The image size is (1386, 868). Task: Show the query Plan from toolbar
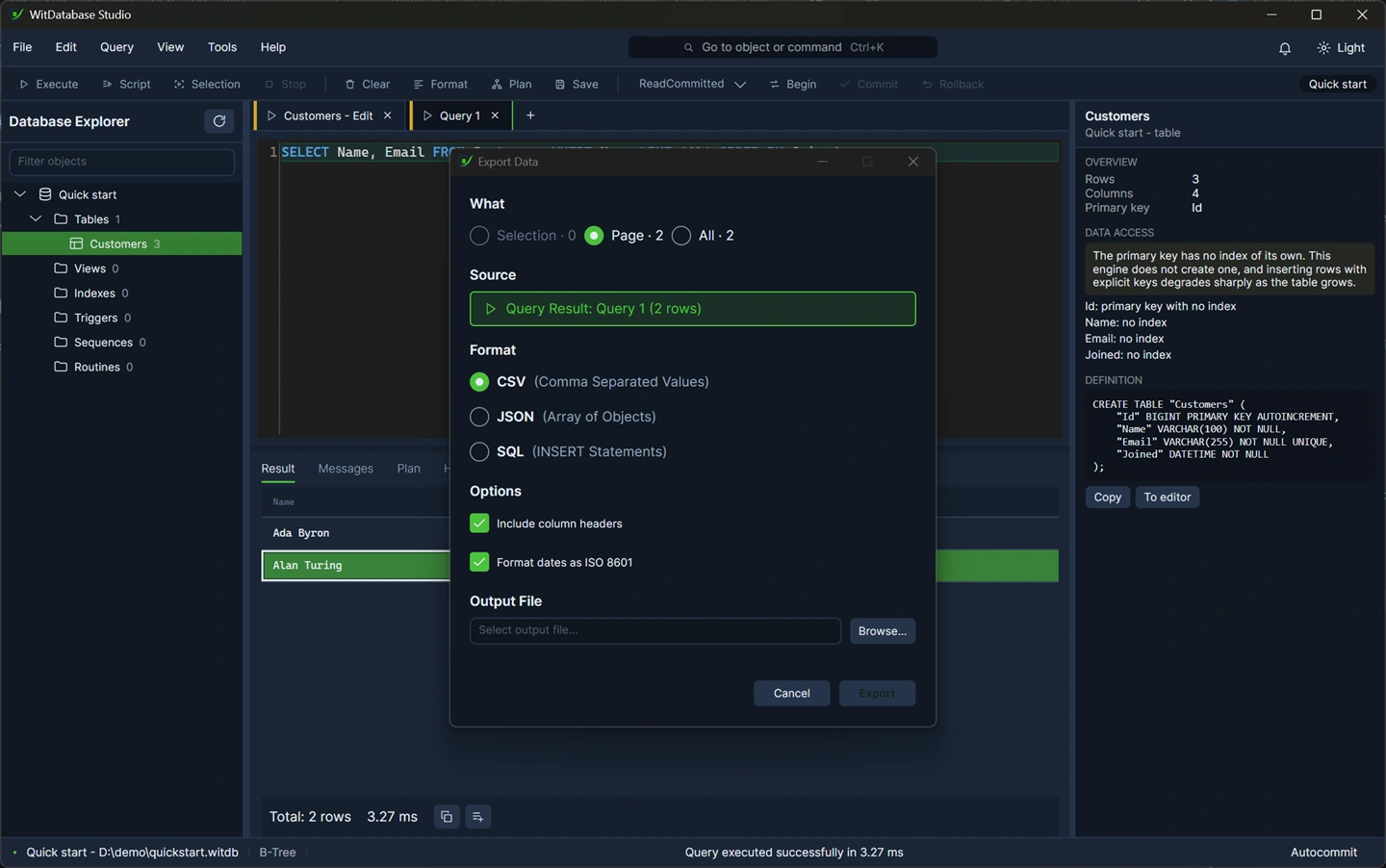coord(511,85)
